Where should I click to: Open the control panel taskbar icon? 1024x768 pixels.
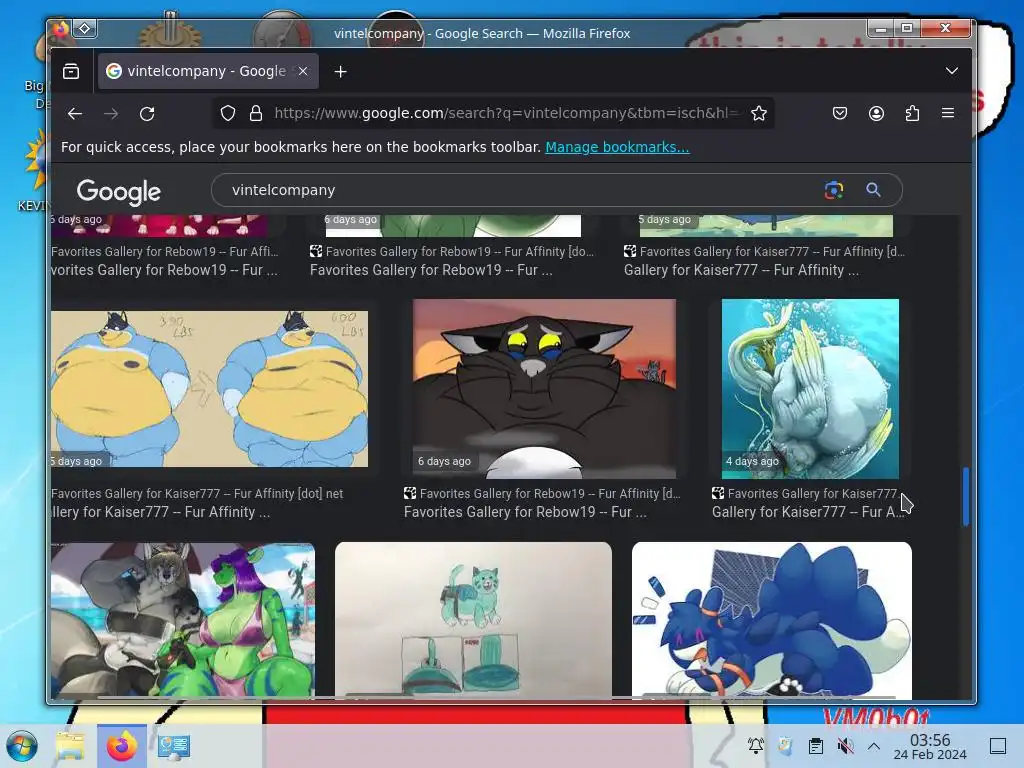(x=174, y=746)
